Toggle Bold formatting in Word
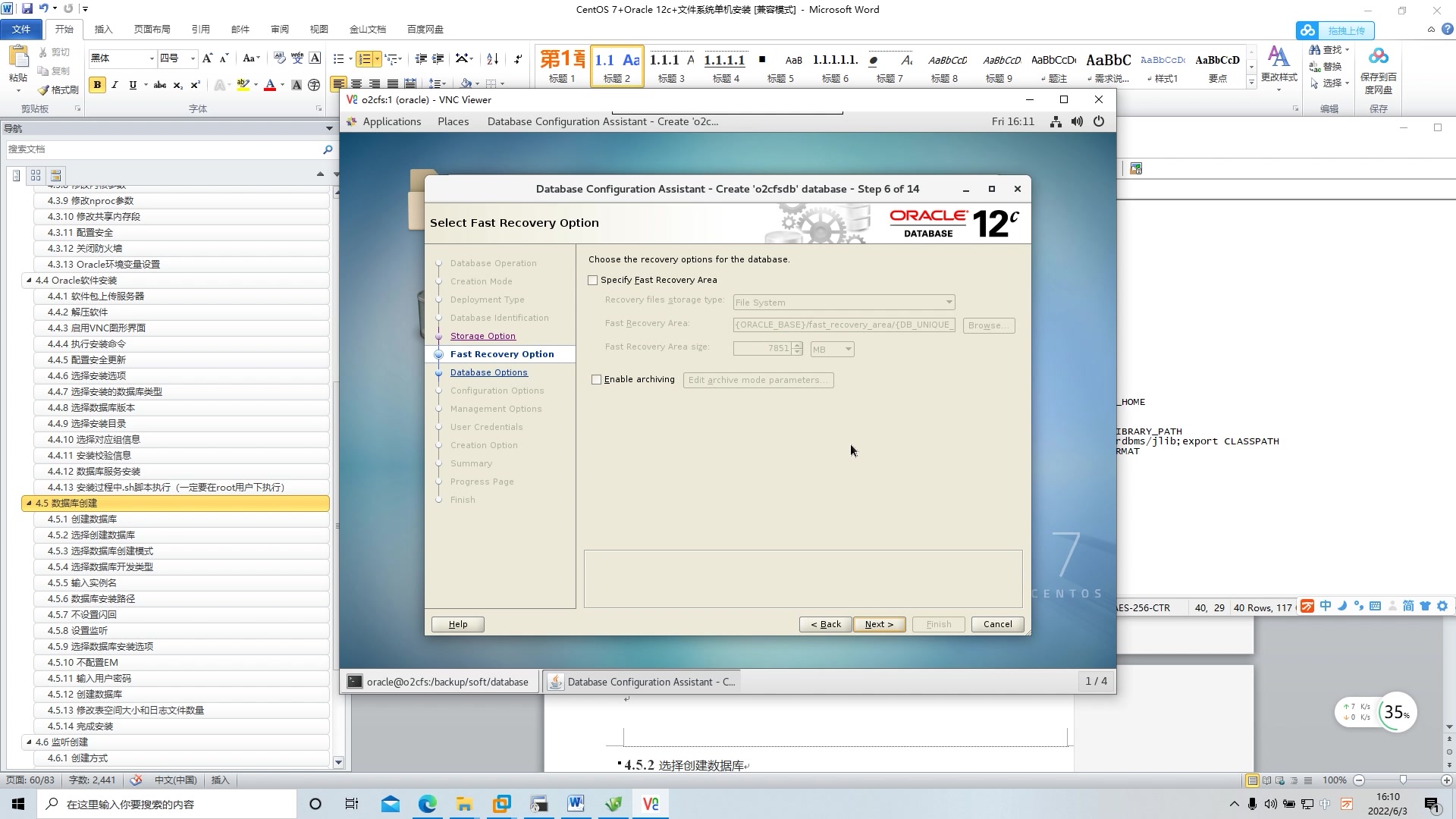Screen dimensions: 1456x819 point(97,85)
